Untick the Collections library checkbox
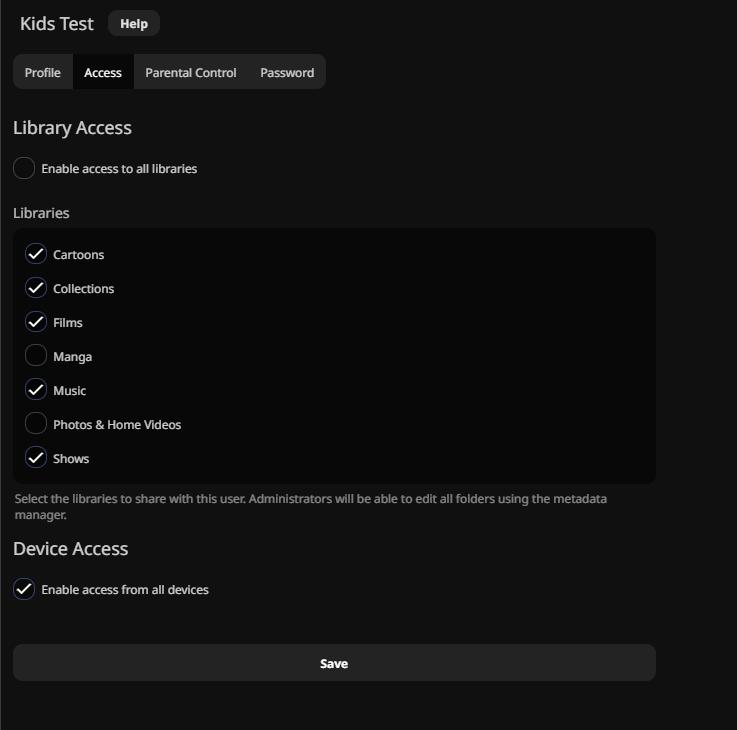The height and width of the screenshot is (730, 737). point(36,288)
